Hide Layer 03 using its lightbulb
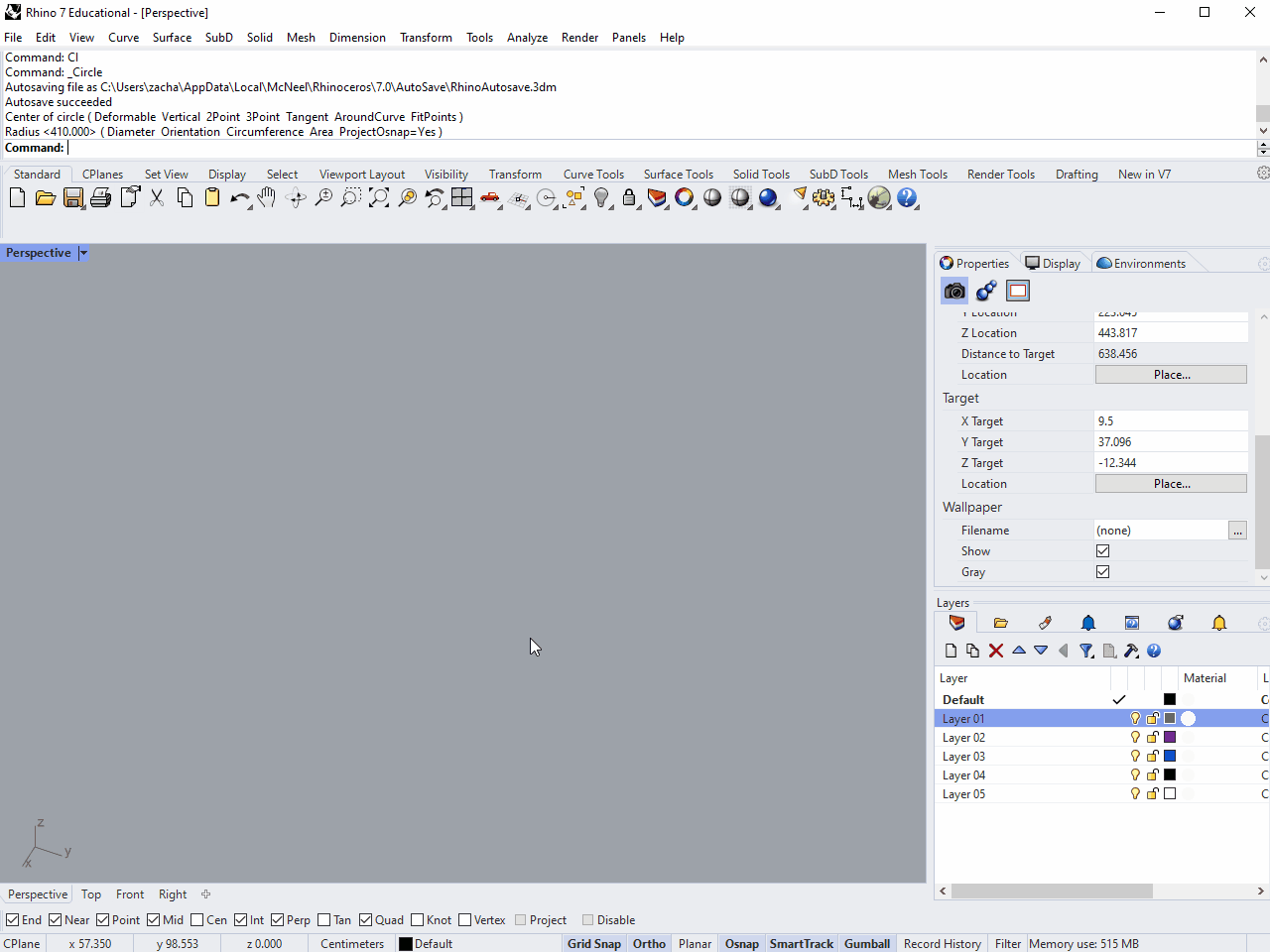 click(x=1135, y=757)
